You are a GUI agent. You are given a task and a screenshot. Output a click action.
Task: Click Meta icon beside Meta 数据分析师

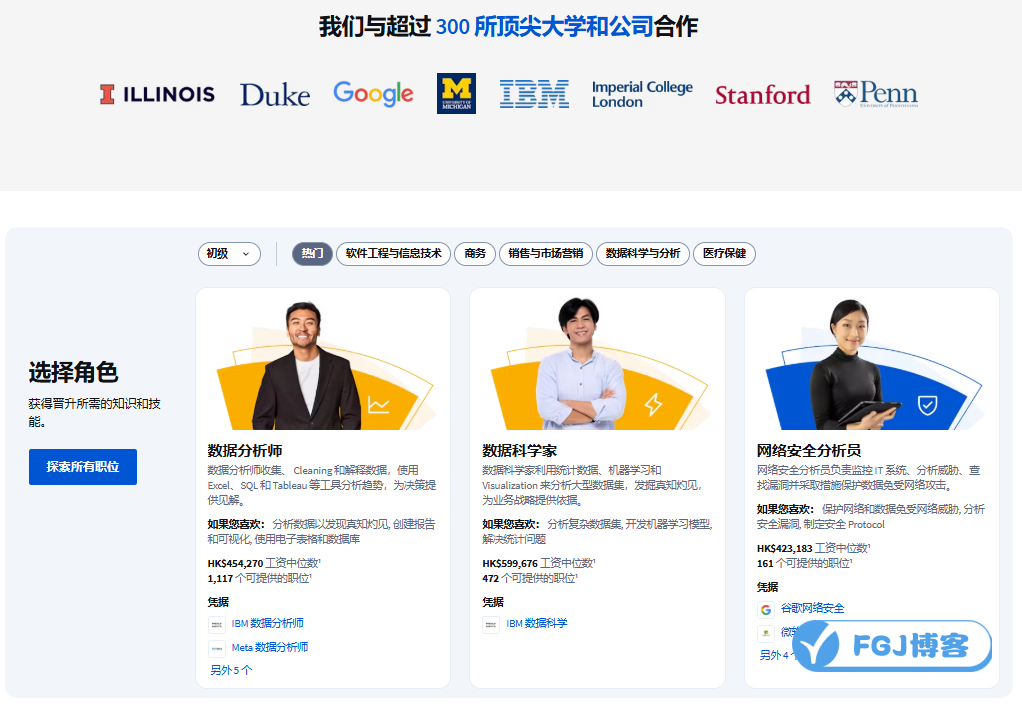coord(217,649)
